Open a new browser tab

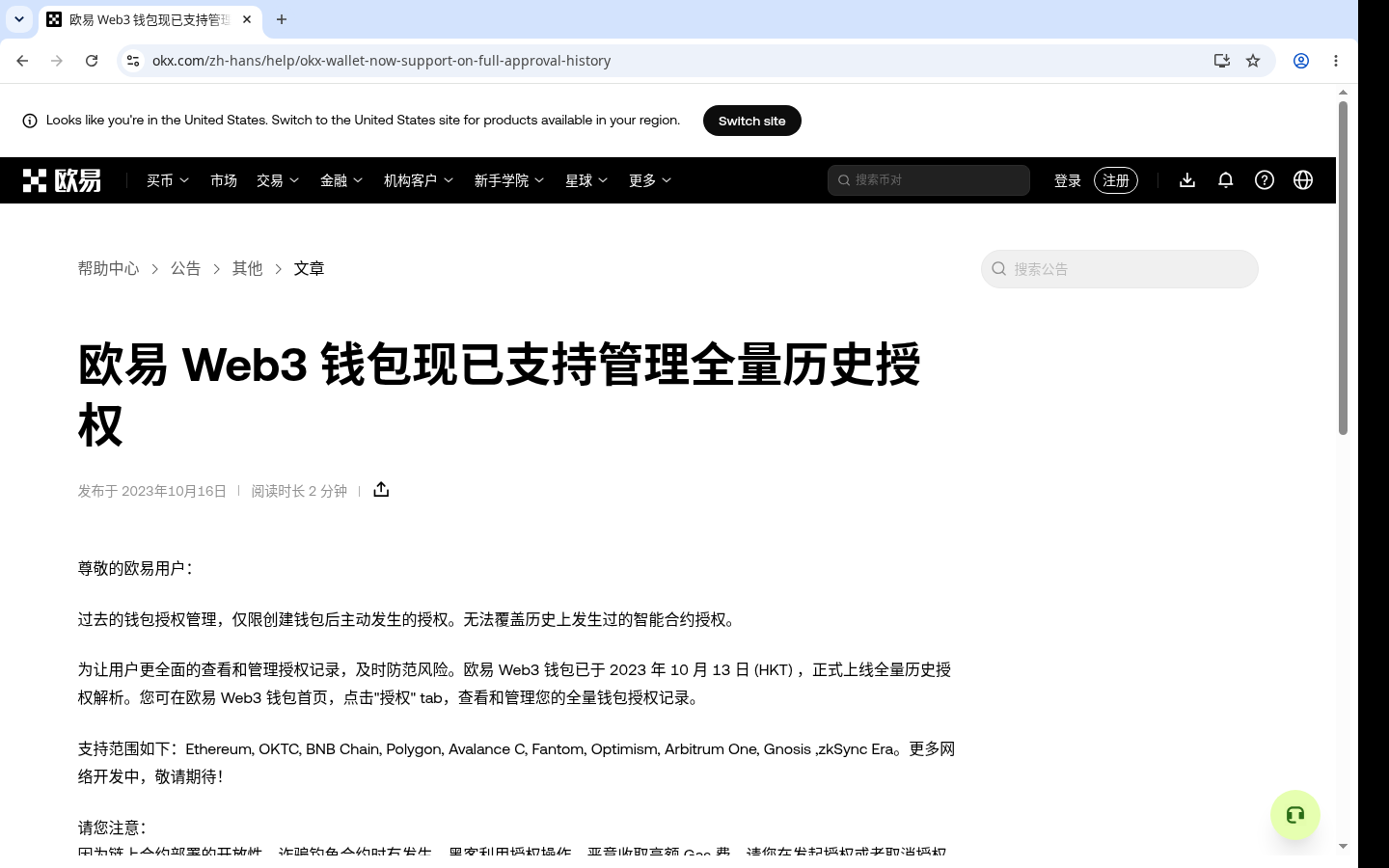[282, 19]
